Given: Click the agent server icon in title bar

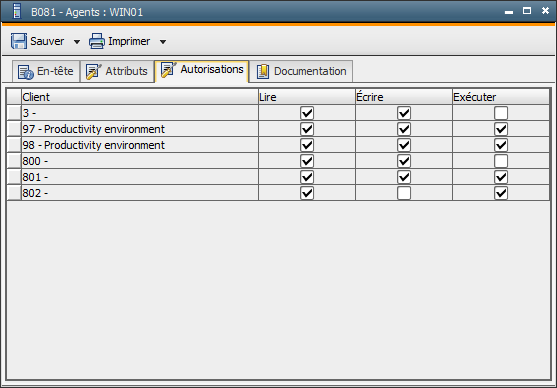Looking at the screenshot, I should pos(16,11).
